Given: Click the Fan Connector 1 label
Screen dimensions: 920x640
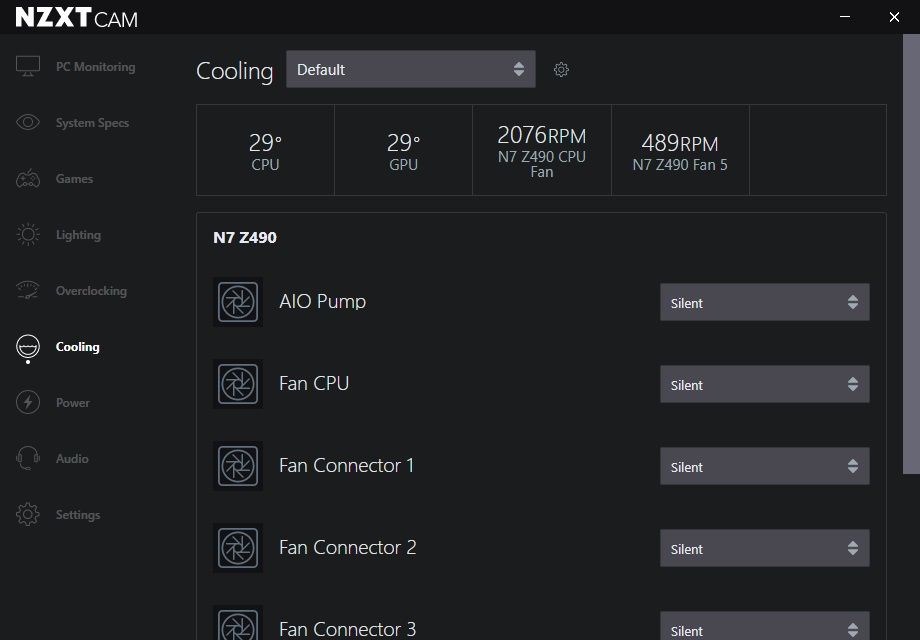Looking at the screenshot, I should point(347,465).
